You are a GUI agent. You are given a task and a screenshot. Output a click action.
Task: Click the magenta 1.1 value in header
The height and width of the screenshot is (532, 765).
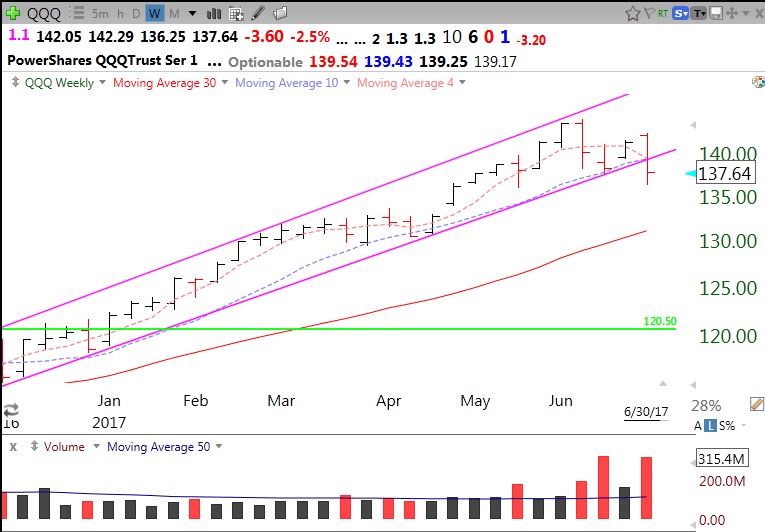[x=19, y=35]
